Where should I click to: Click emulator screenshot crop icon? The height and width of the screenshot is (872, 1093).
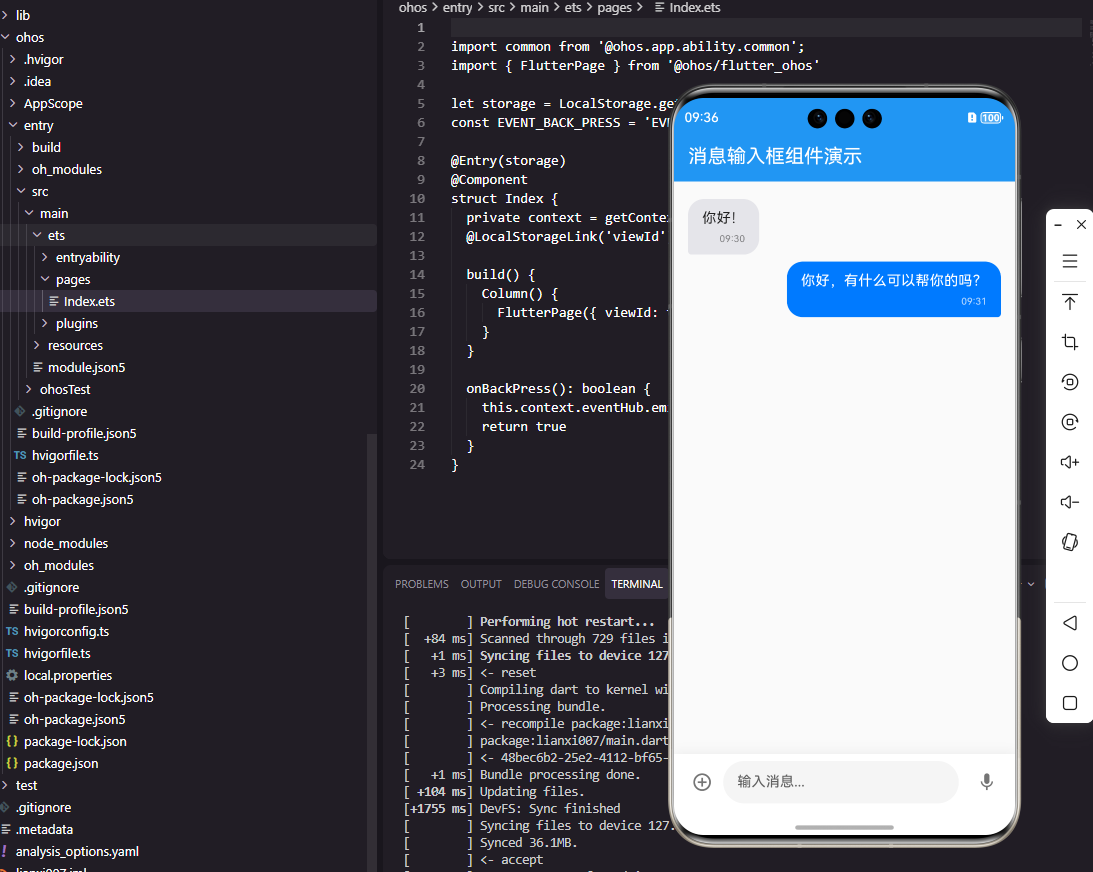pos(1070,342)
